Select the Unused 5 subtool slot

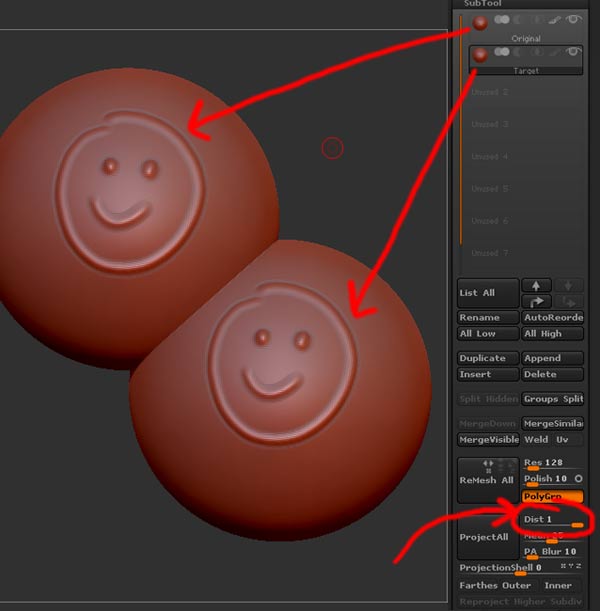pos(526,189)
